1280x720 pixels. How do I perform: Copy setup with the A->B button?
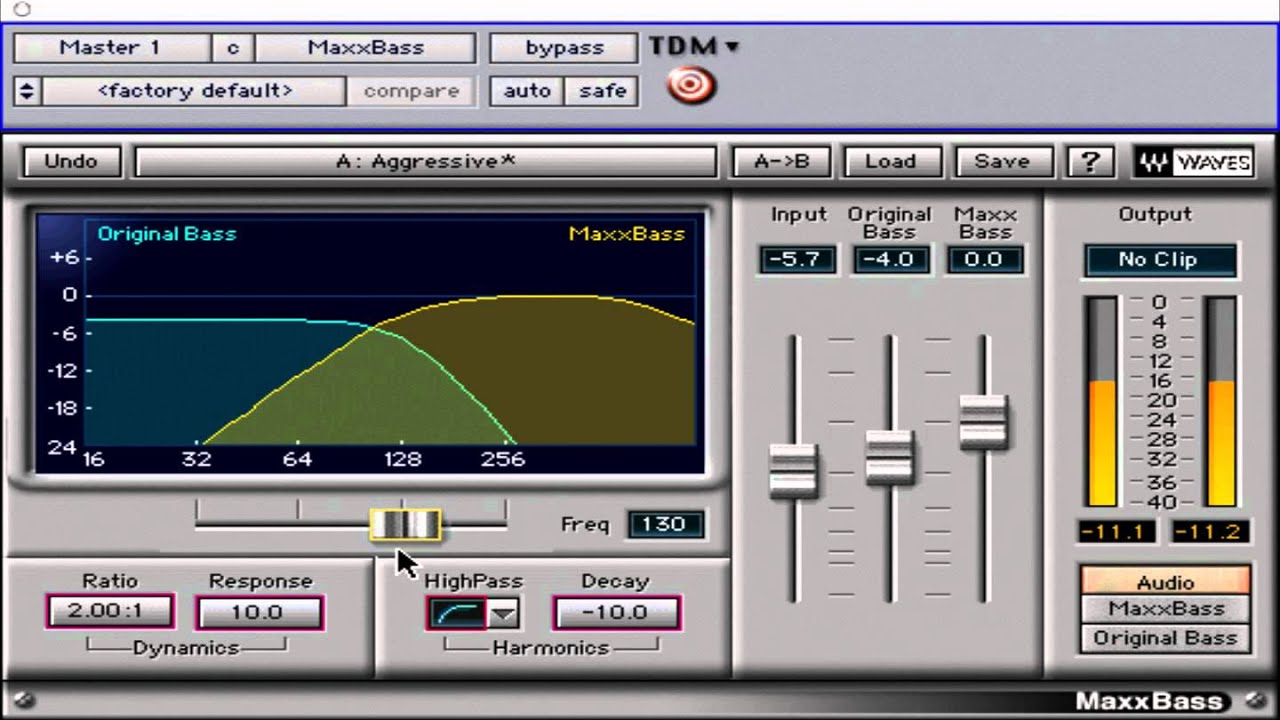(x=781, y=162)
